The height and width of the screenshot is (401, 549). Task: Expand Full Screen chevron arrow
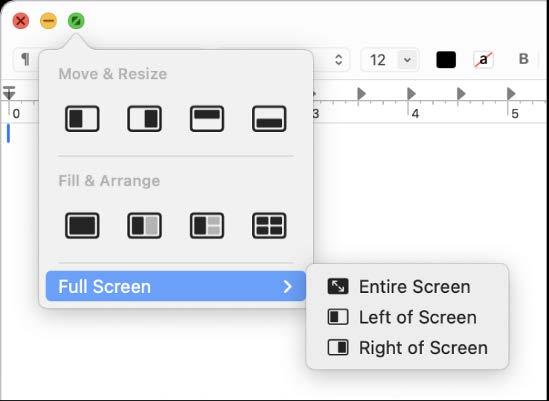coord(287,286)
